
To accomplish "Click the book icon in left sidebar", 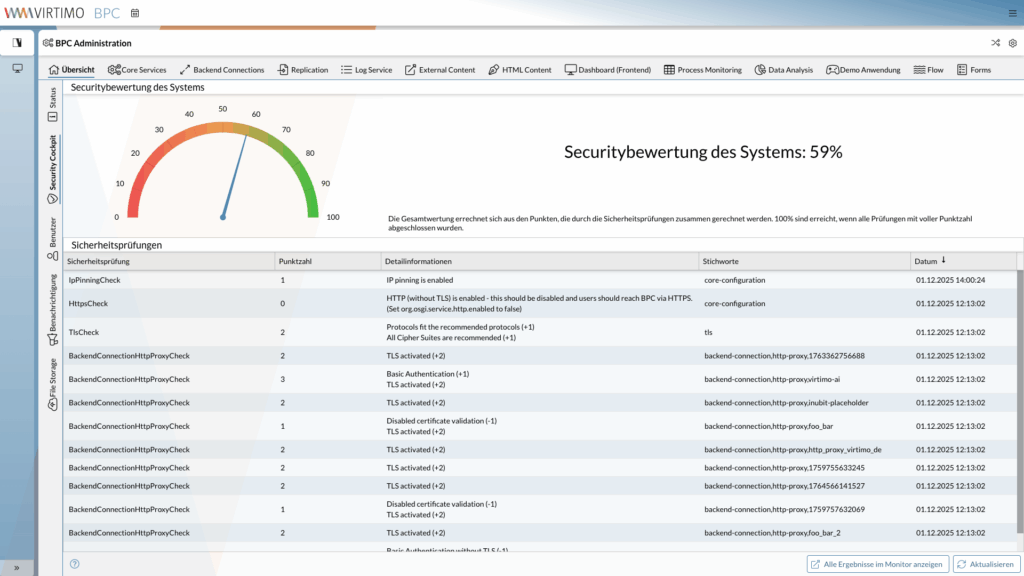I will click(17, 43).
